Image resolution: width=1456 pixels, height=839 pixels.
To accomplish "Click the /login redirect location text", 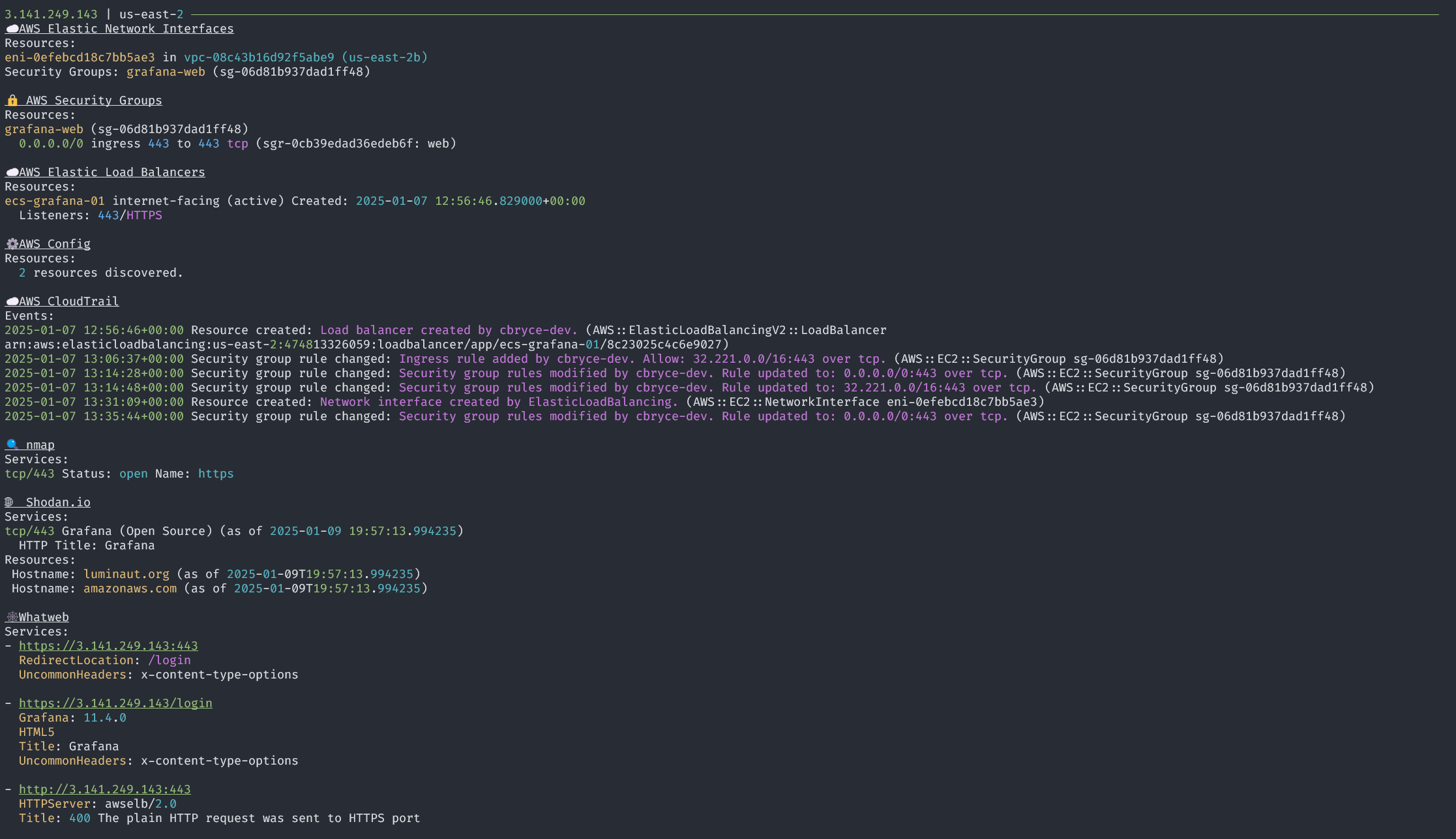I will 169,660.
